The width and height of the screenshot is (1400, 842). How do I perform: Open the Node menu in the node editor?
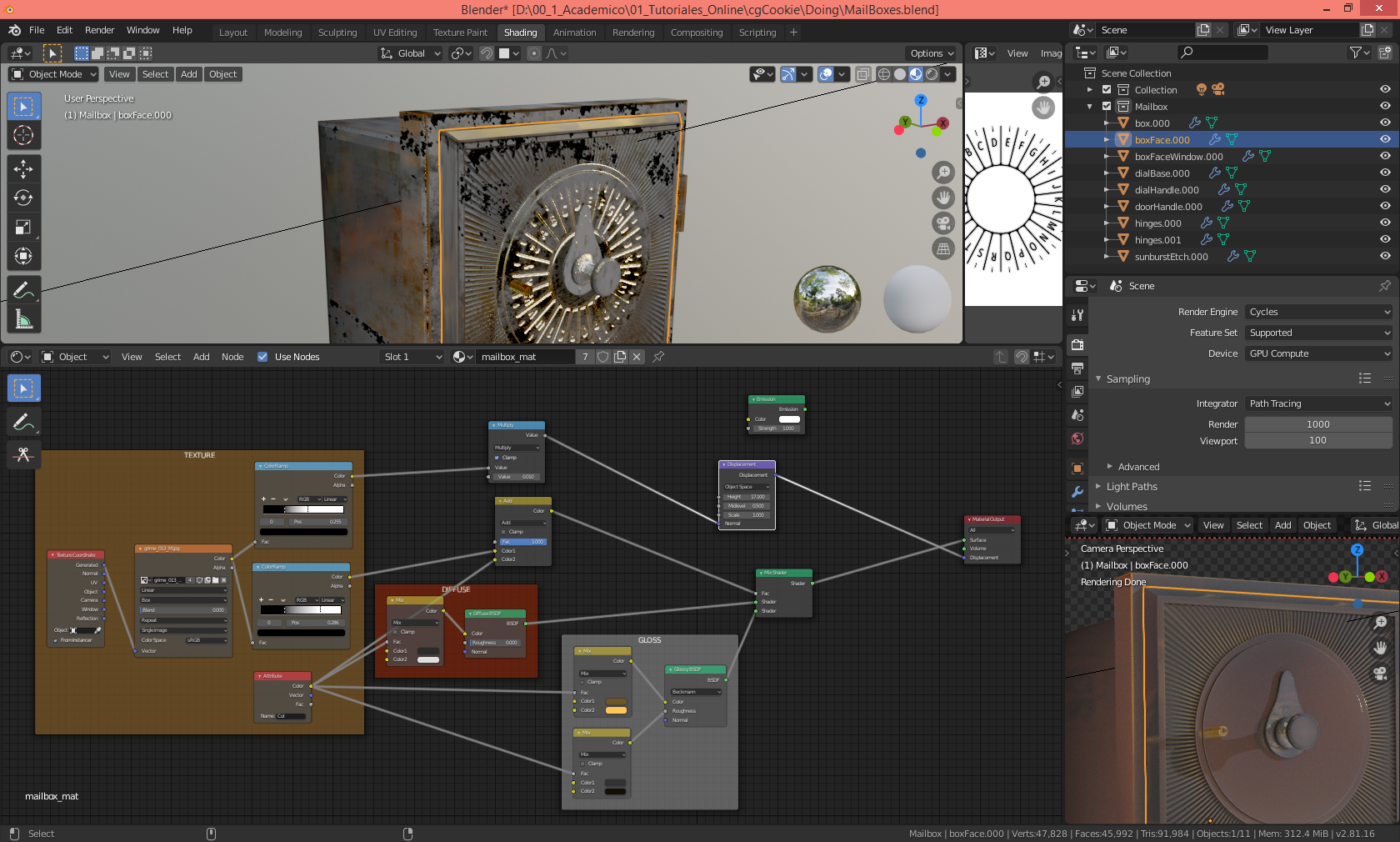pyautogui.click(x=232, y=357)
